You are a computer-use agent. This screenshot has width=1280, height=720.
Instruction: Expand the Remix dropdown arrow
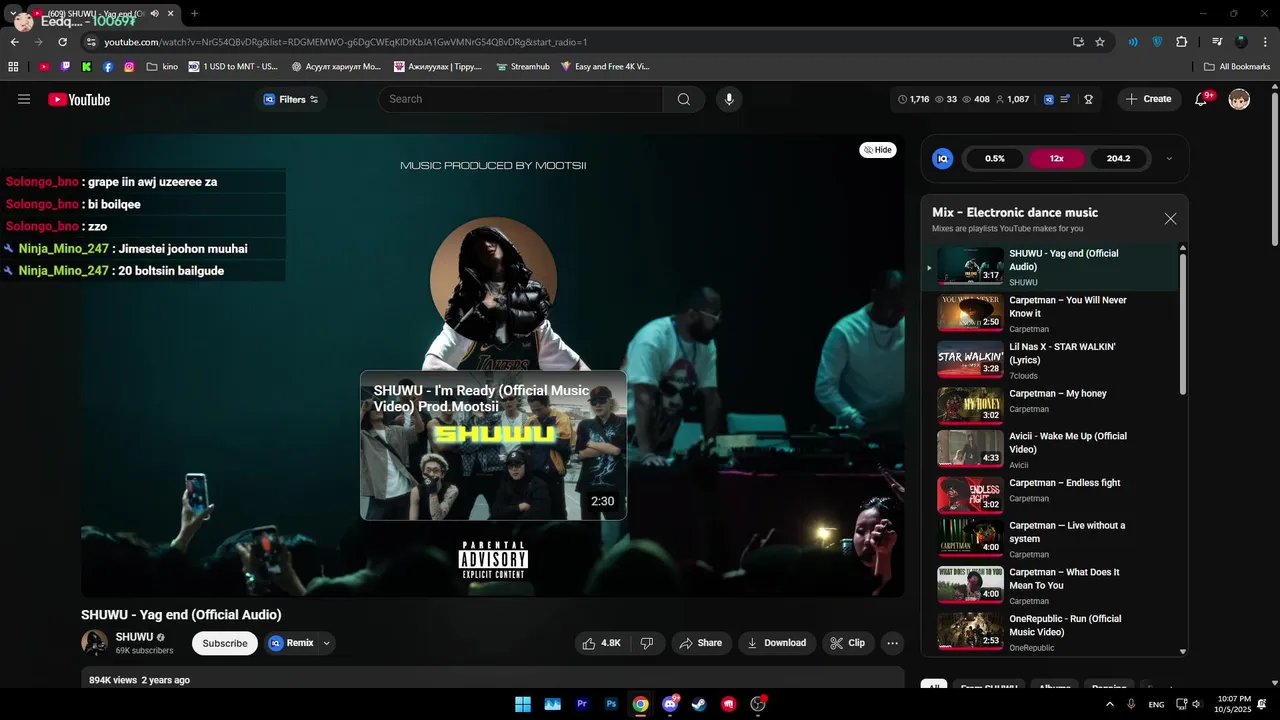pyautogui.click(x=326, y=643)
